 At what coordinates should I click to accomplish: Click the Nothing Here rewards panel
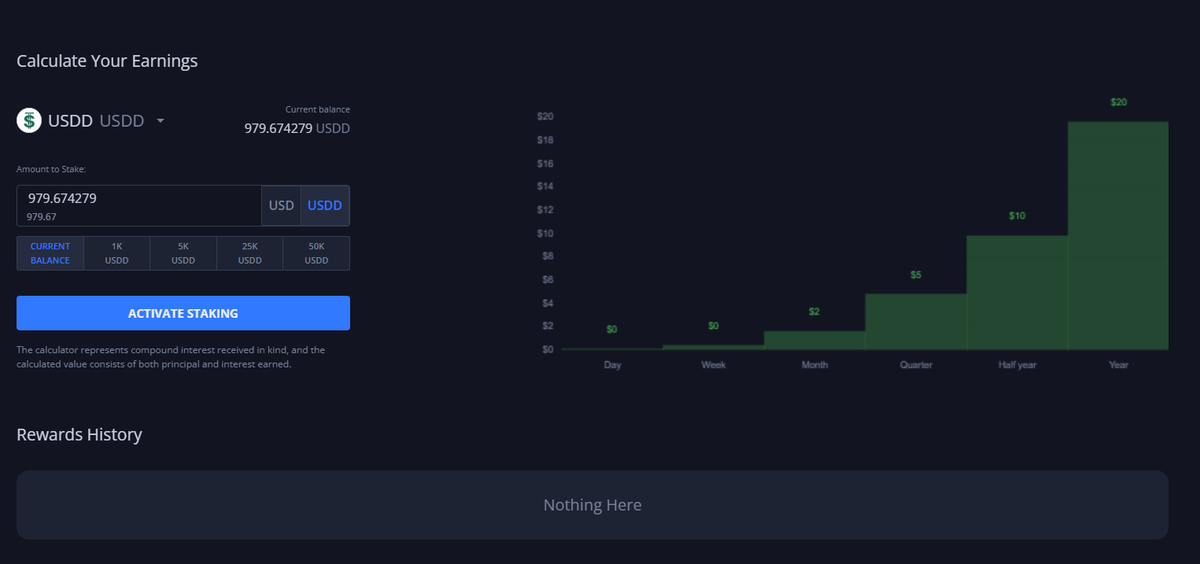(592, 505)
